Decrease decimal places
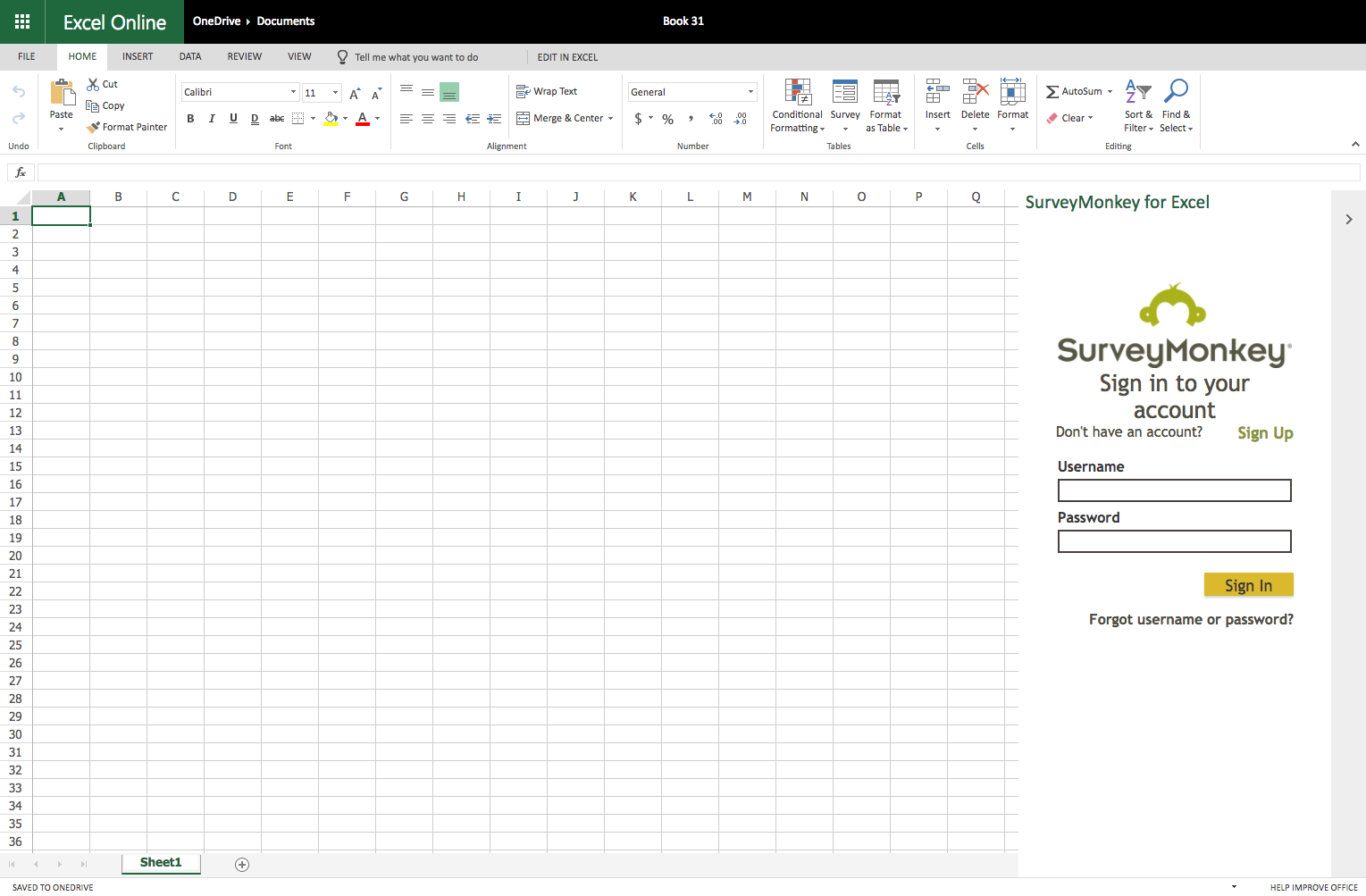Screen dimensions: 1366x896 click(741, 119)
